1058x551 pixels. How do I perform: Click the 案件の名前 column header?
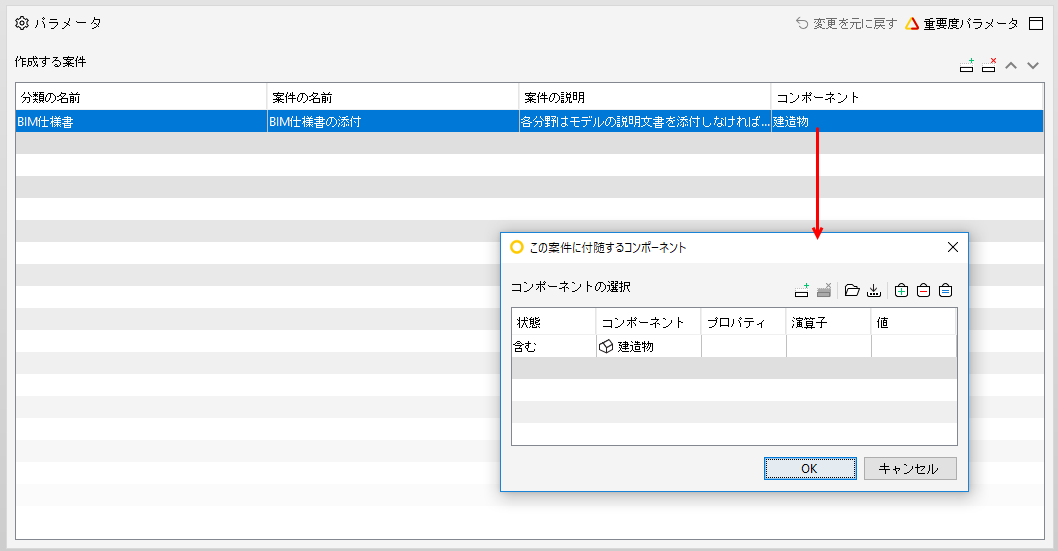click(393, 98)
